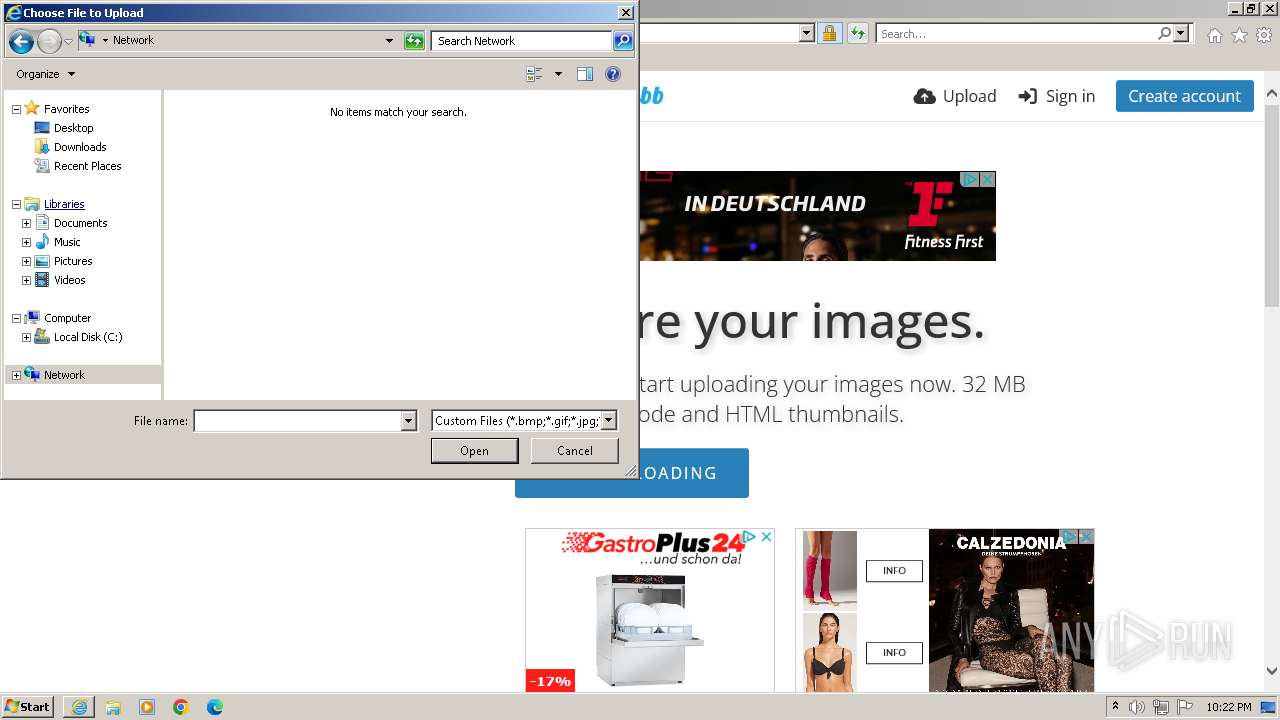
Task: Click the File name input field
Action: pyautogui.click(x=297, y=421)
